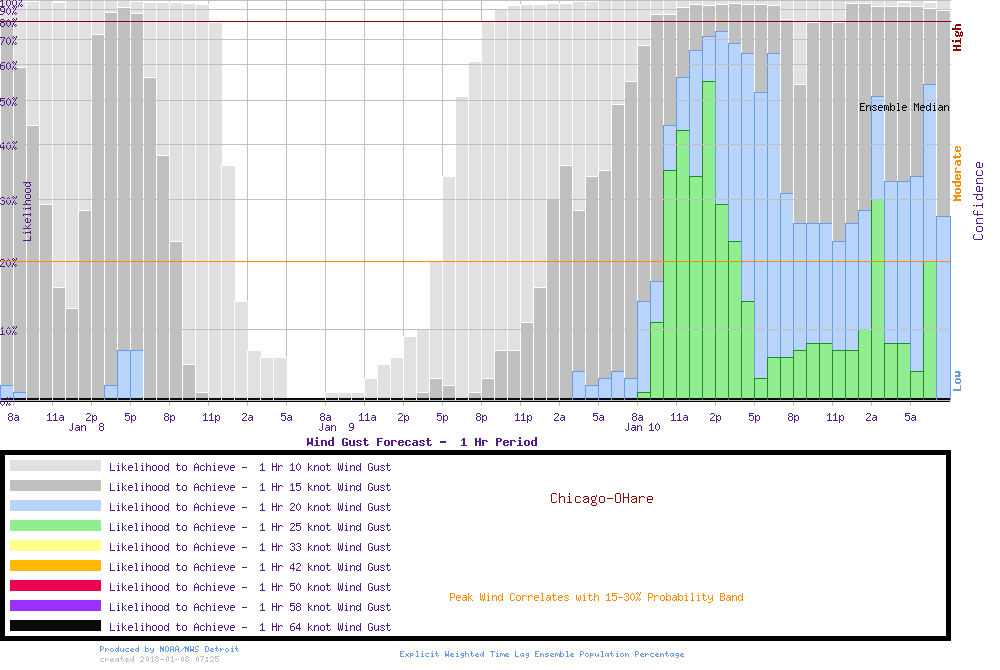
Task: Click the dark gray 15 knot legend swatch
Action: (55, 486)
